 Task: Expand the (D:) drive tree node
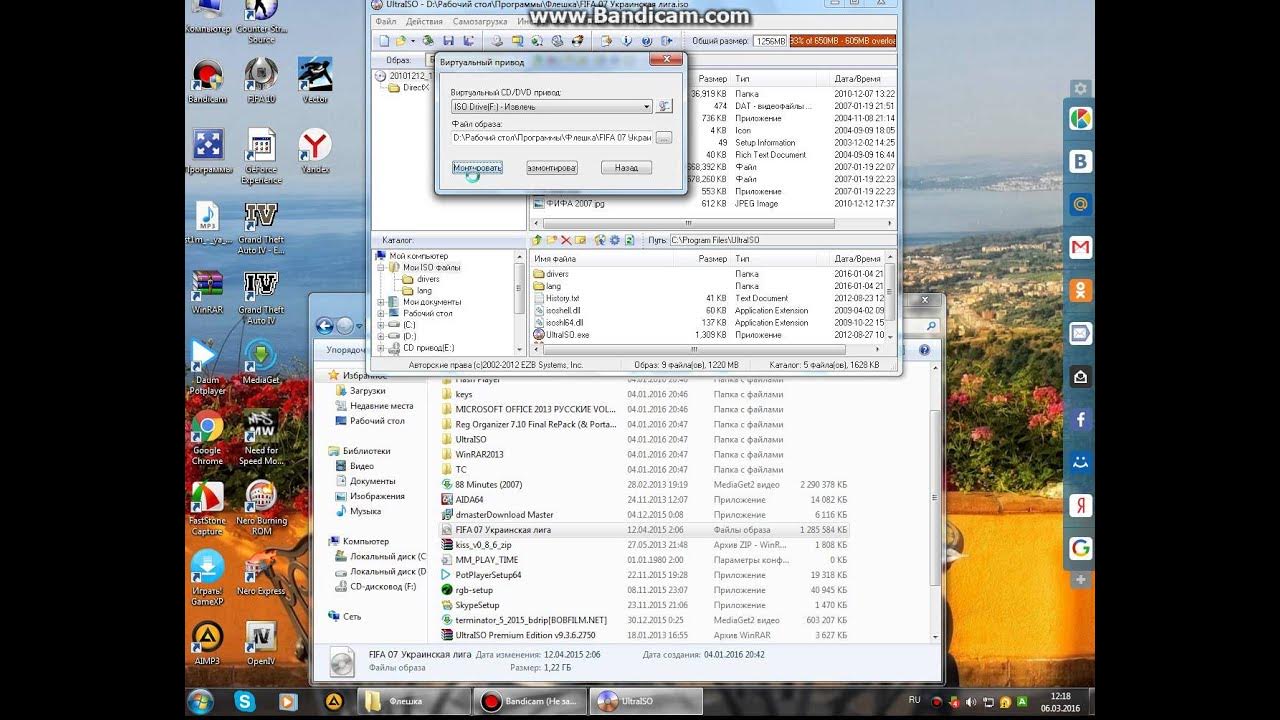[381, 336]
